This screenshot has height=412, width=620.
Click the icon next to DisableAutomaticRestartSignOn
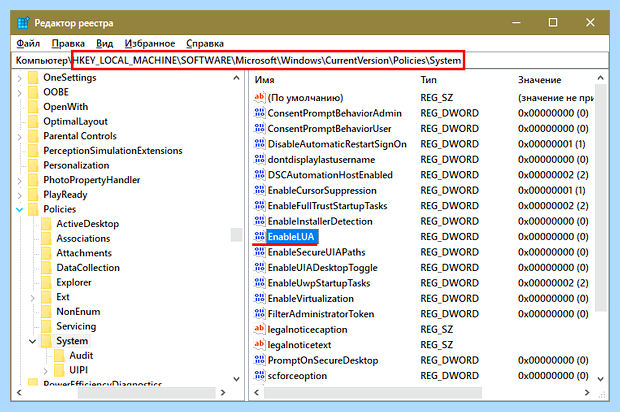click(259, 144)
